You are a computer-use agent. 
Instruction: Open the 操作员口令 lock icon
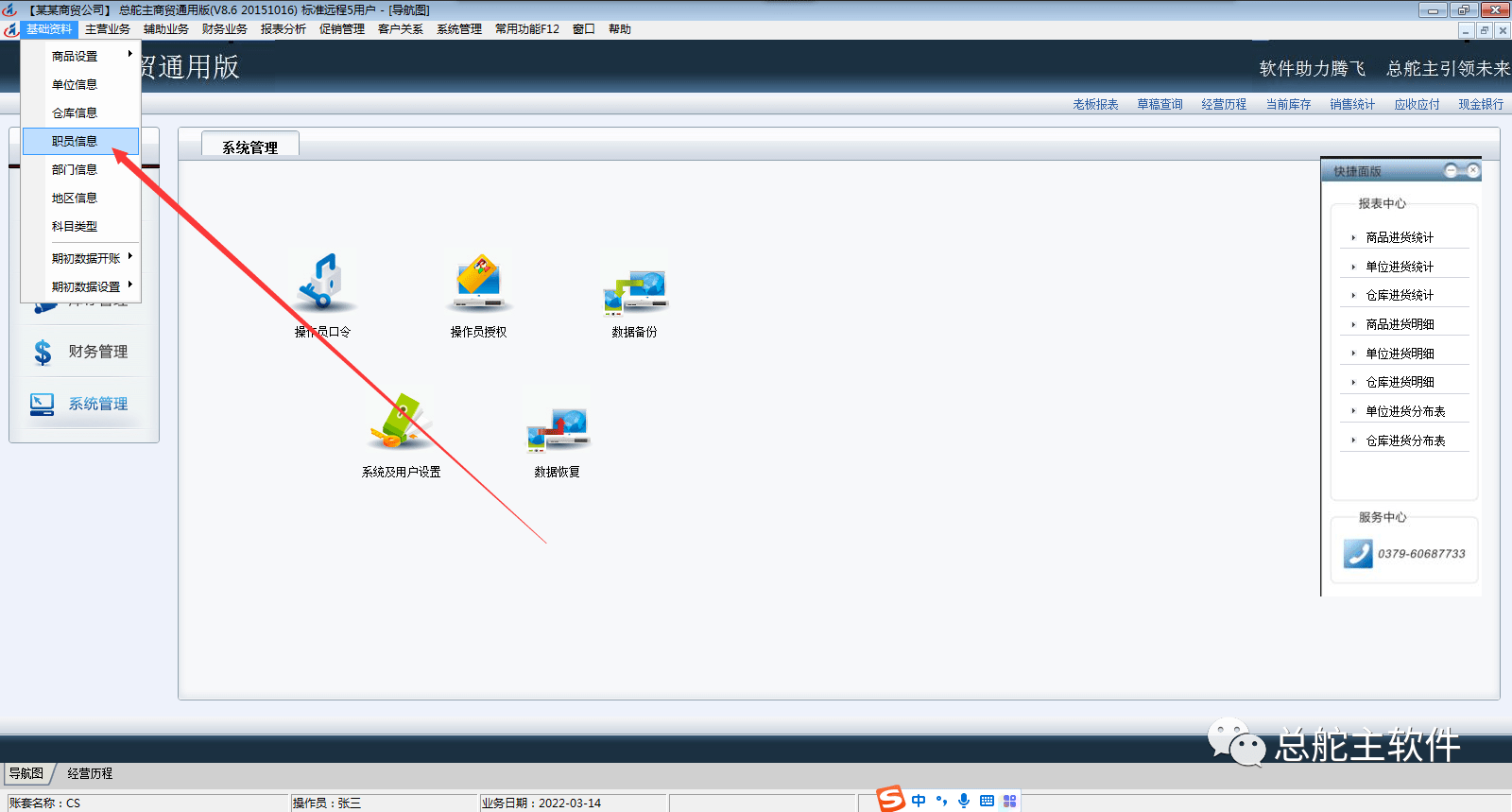point(322,283)
